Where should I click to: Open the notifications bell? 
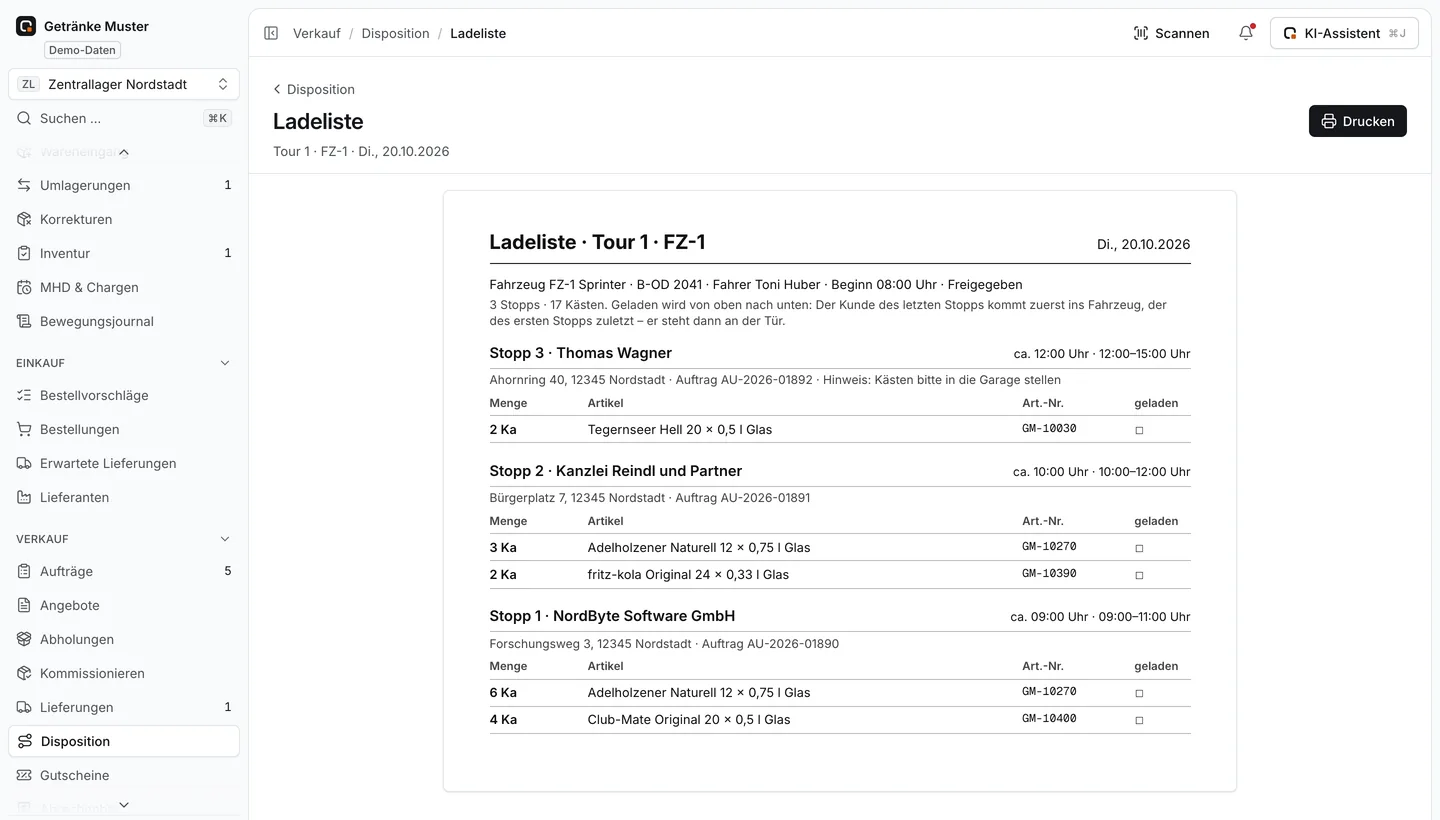coord(1246,33)
